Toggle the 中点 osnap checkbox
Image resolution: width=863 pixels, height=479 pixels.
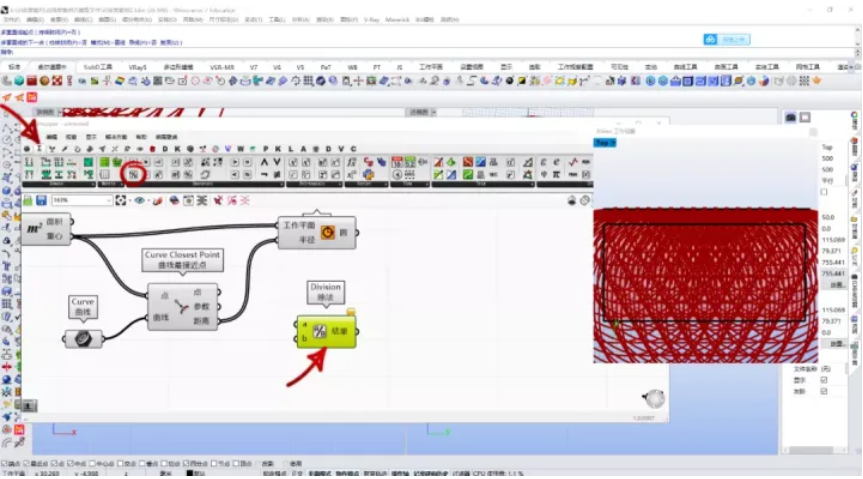point(69,464)
